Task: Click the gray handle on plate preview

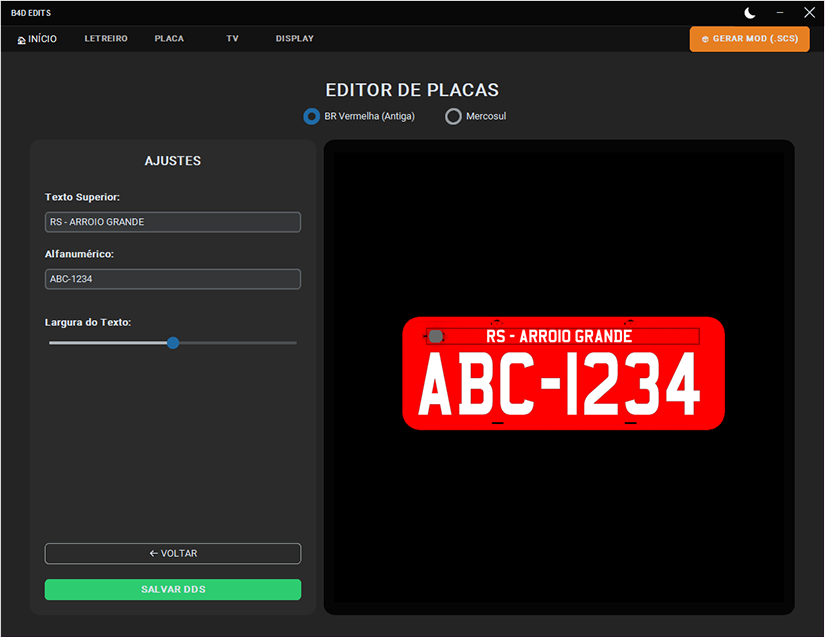Action: click(436, 336)
